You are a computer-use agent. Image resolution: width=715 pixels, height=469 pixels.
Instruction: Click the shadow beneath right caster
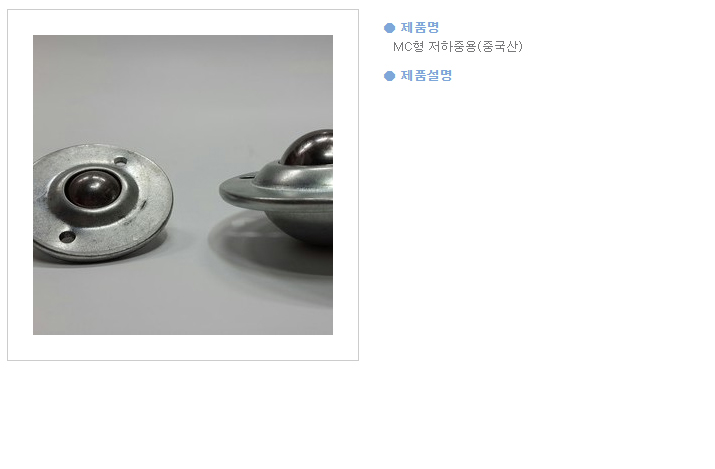point(274,255)
